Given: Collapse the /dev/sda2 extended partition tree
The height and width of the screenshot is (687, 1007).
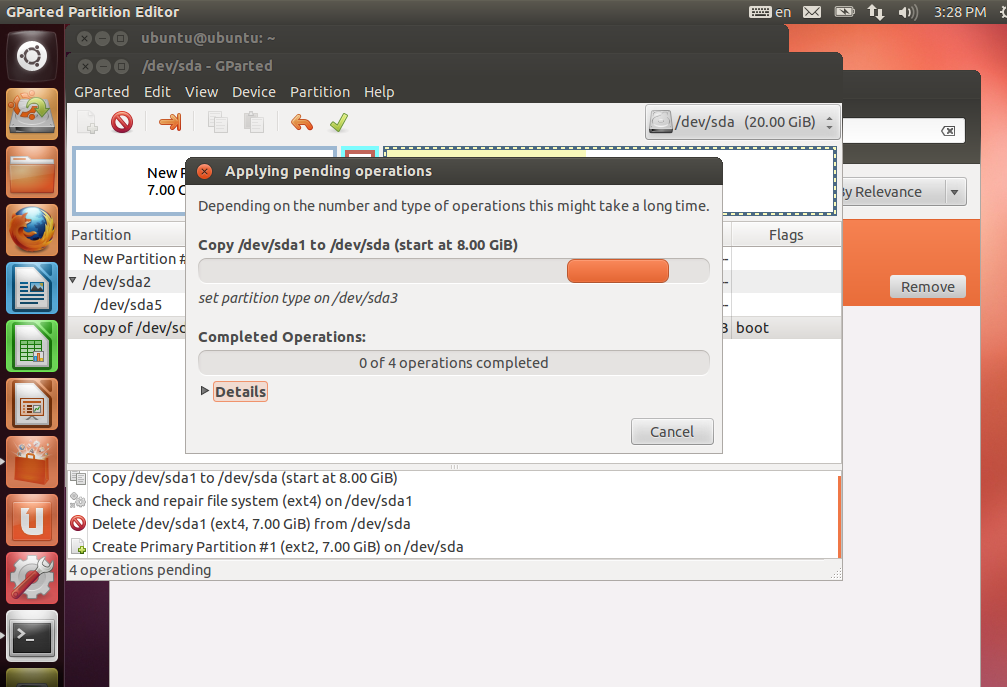Looking at the screenshot, I should (x=73, y=281).
